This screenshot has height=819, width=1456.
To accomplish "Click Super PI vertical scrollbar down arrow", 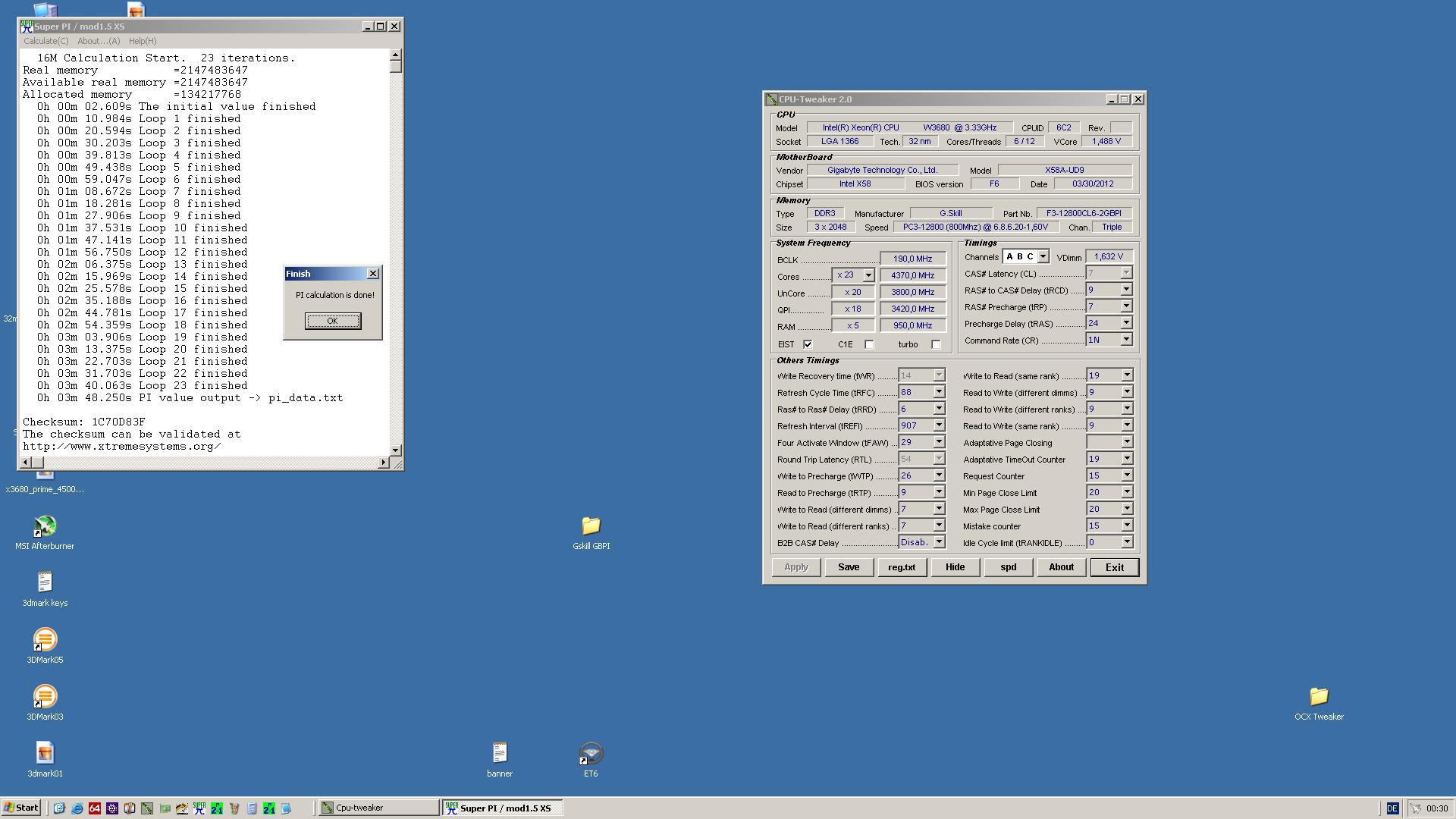I will [395, 450].
